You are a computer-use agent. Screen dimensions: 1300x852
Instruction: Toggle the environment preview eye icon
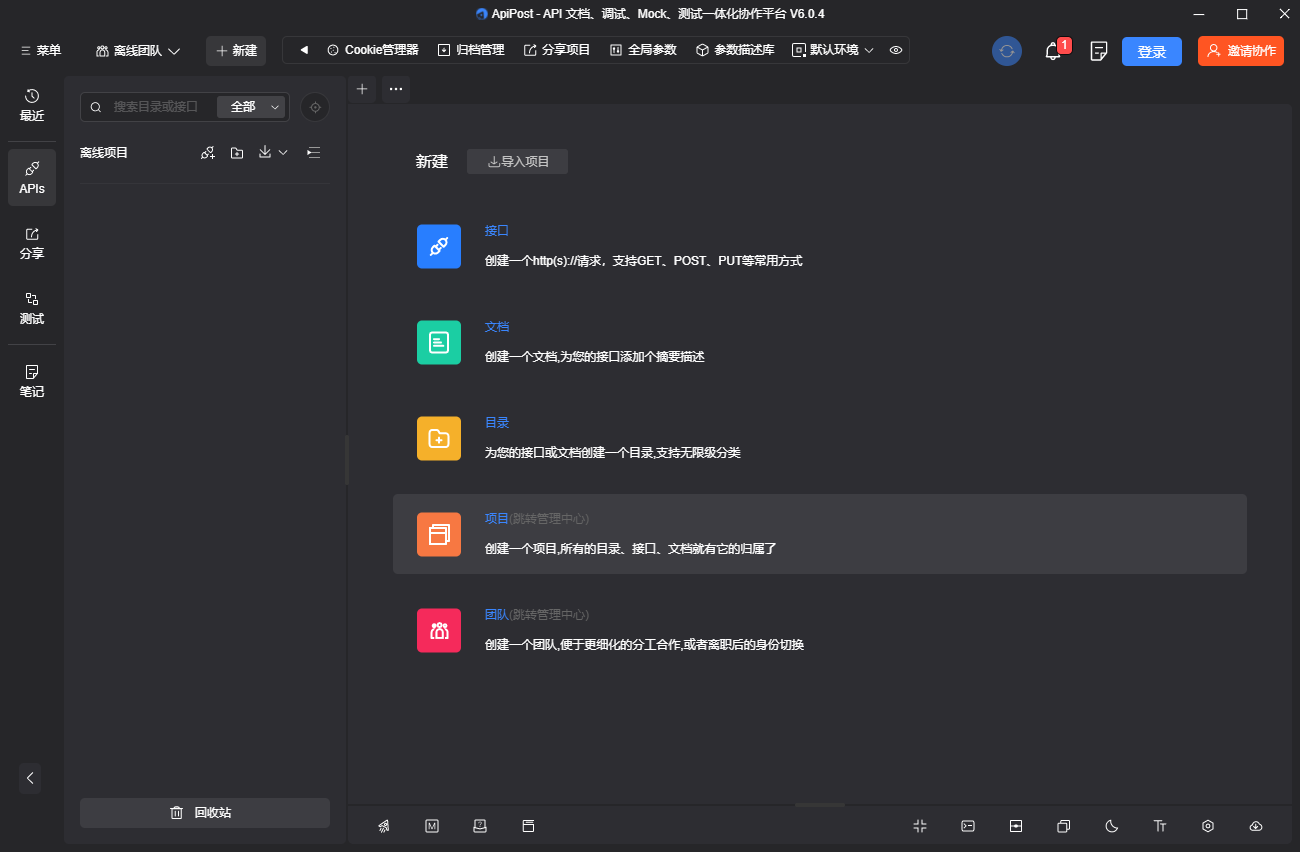coord(895,49)
